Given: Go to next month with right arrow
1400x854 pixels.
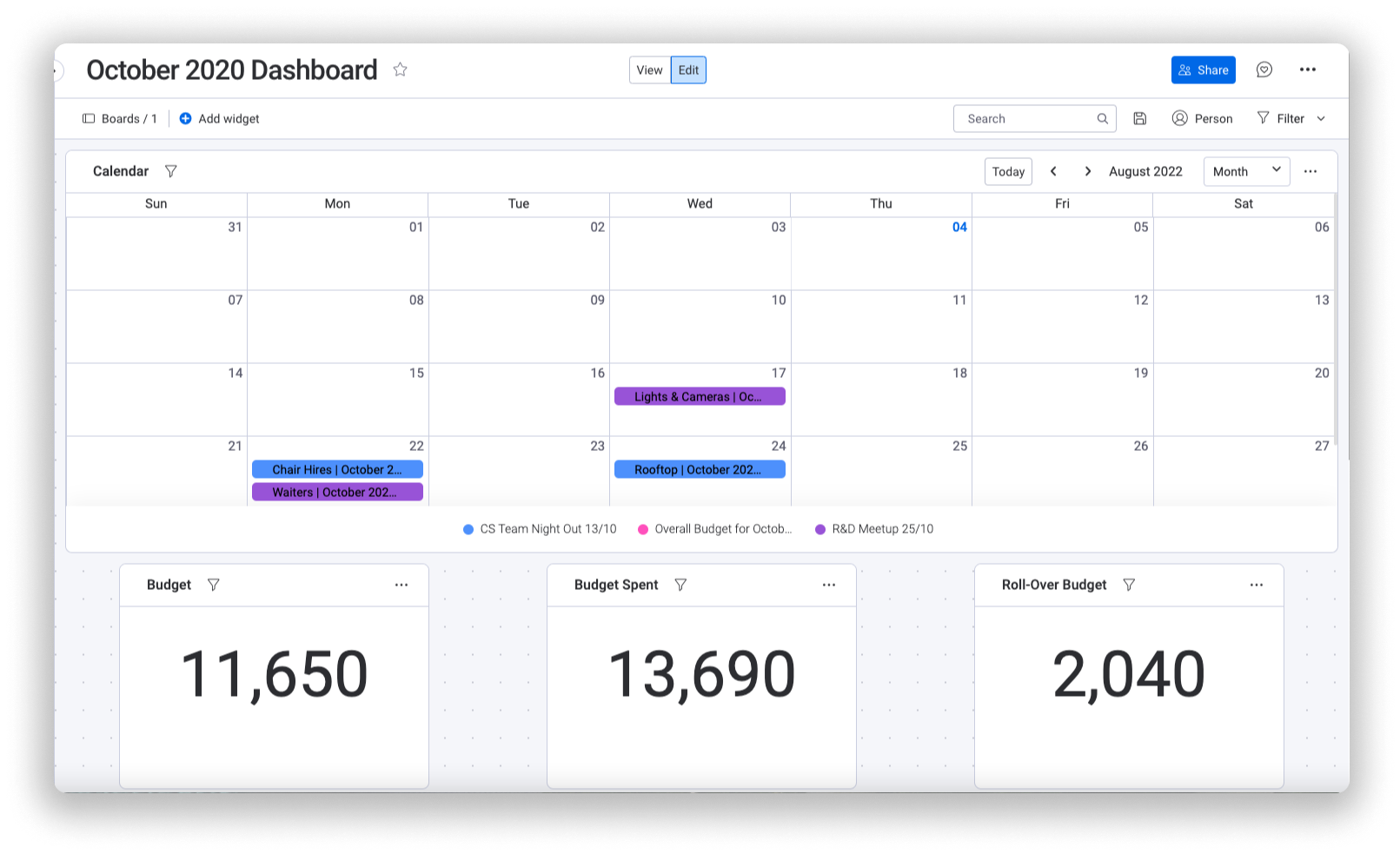Looking at the screenshot, I should pos(1088,171).
